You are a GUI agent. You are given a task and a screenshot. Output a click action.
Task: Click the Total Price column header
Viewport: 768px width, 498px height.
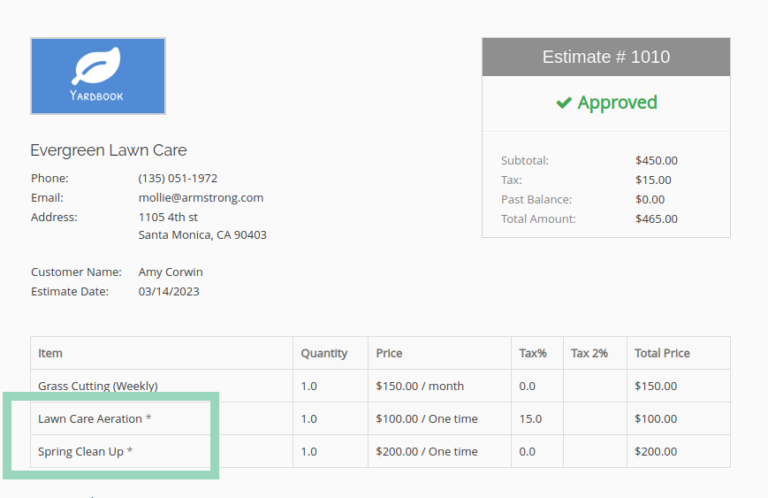click(662, 353)
